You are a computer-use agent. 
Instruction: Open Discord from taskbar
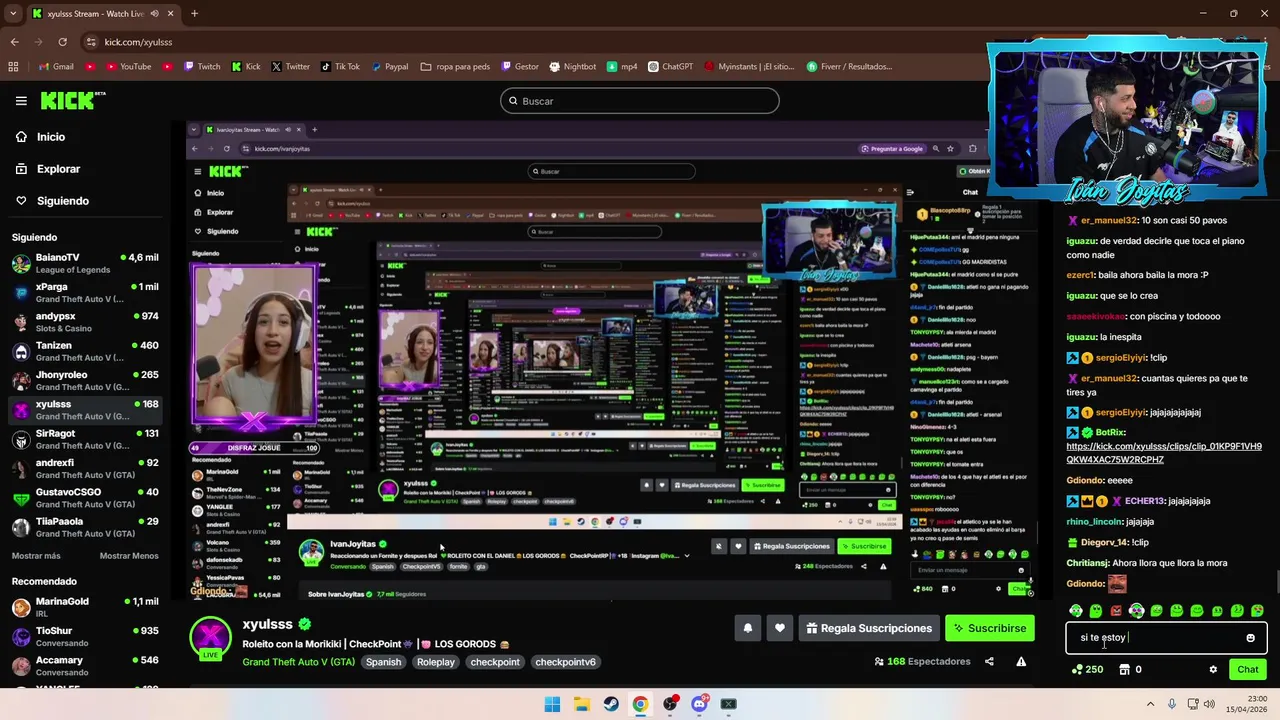coord(699,704)
